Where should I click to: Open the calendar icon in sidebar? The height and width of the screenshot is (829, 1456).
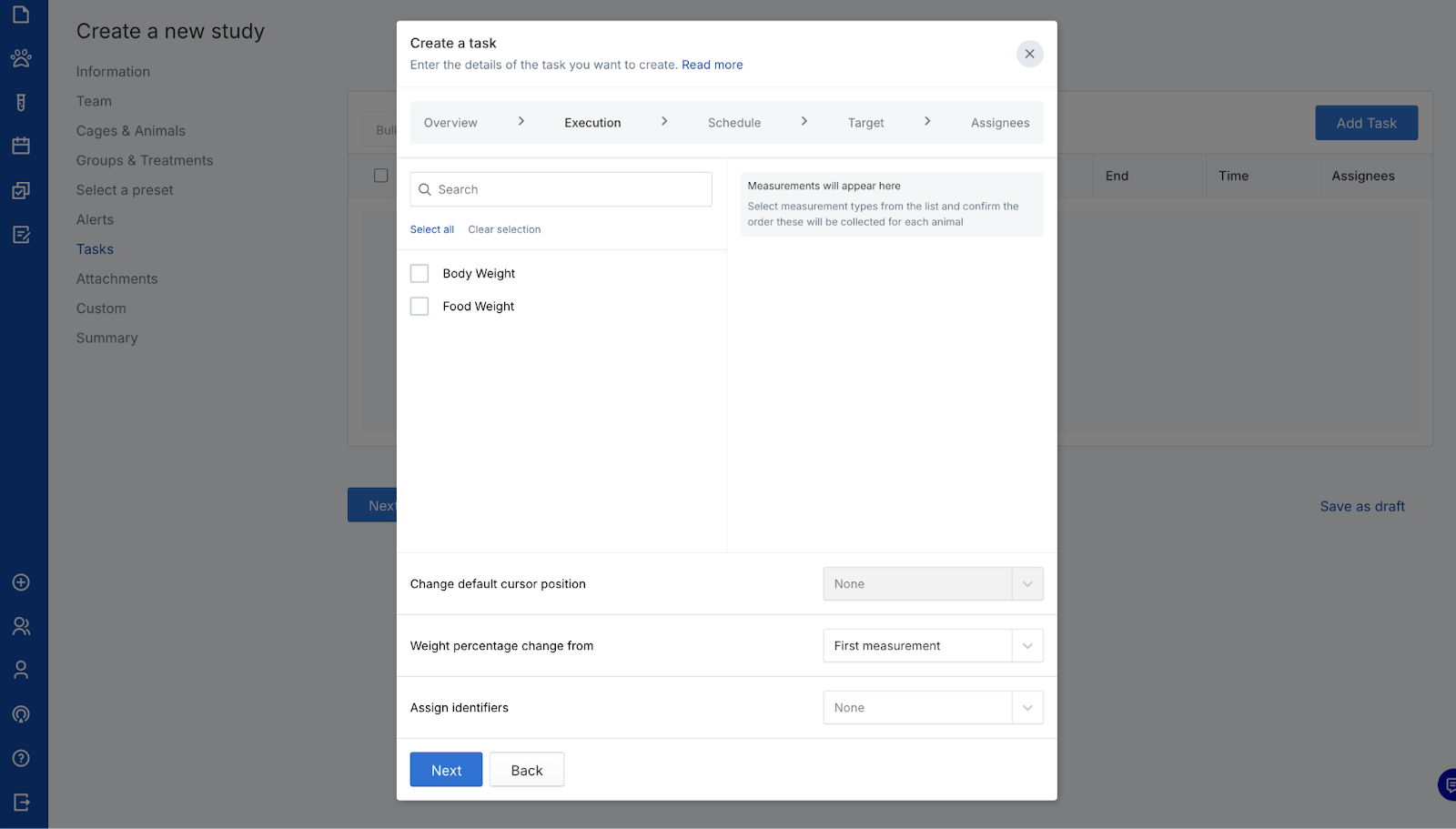[21, 146]
